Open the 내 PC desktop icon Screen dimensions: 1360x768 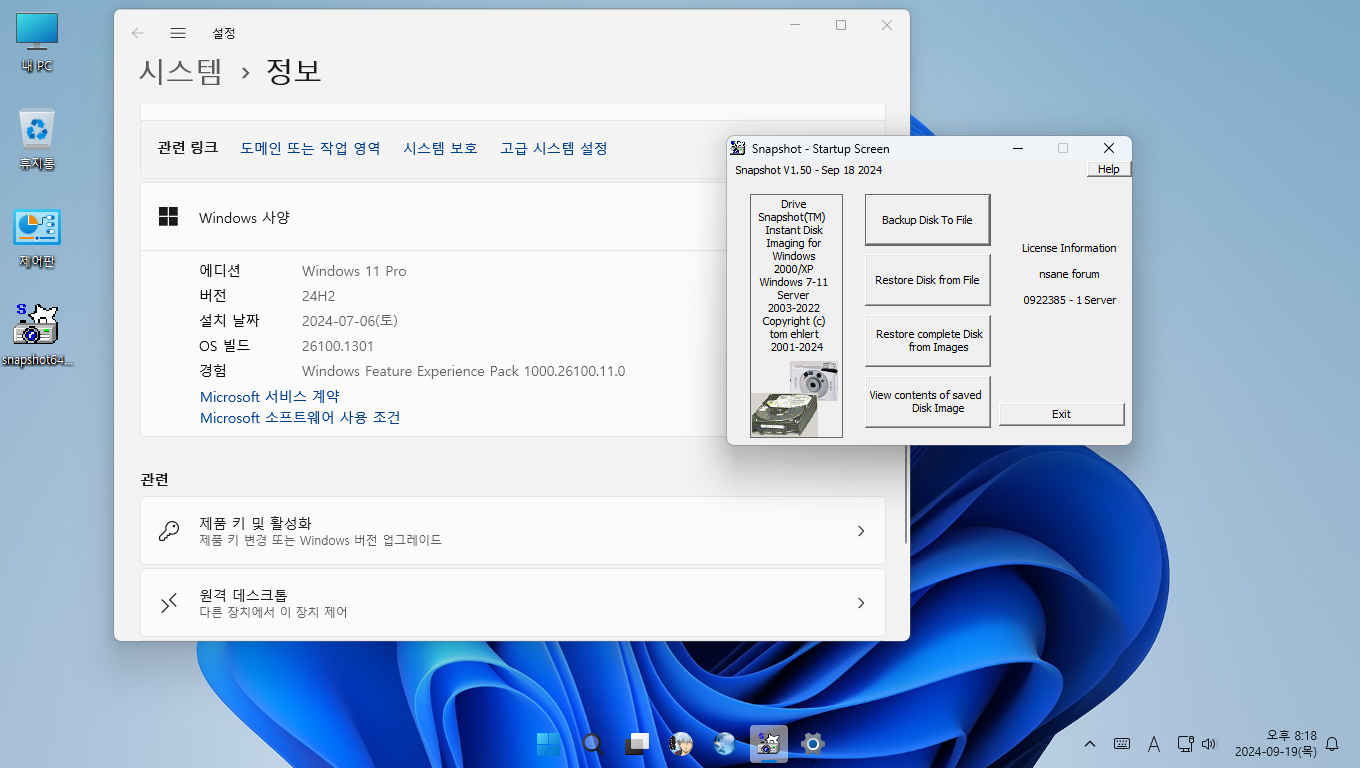(x=37, y=43)
